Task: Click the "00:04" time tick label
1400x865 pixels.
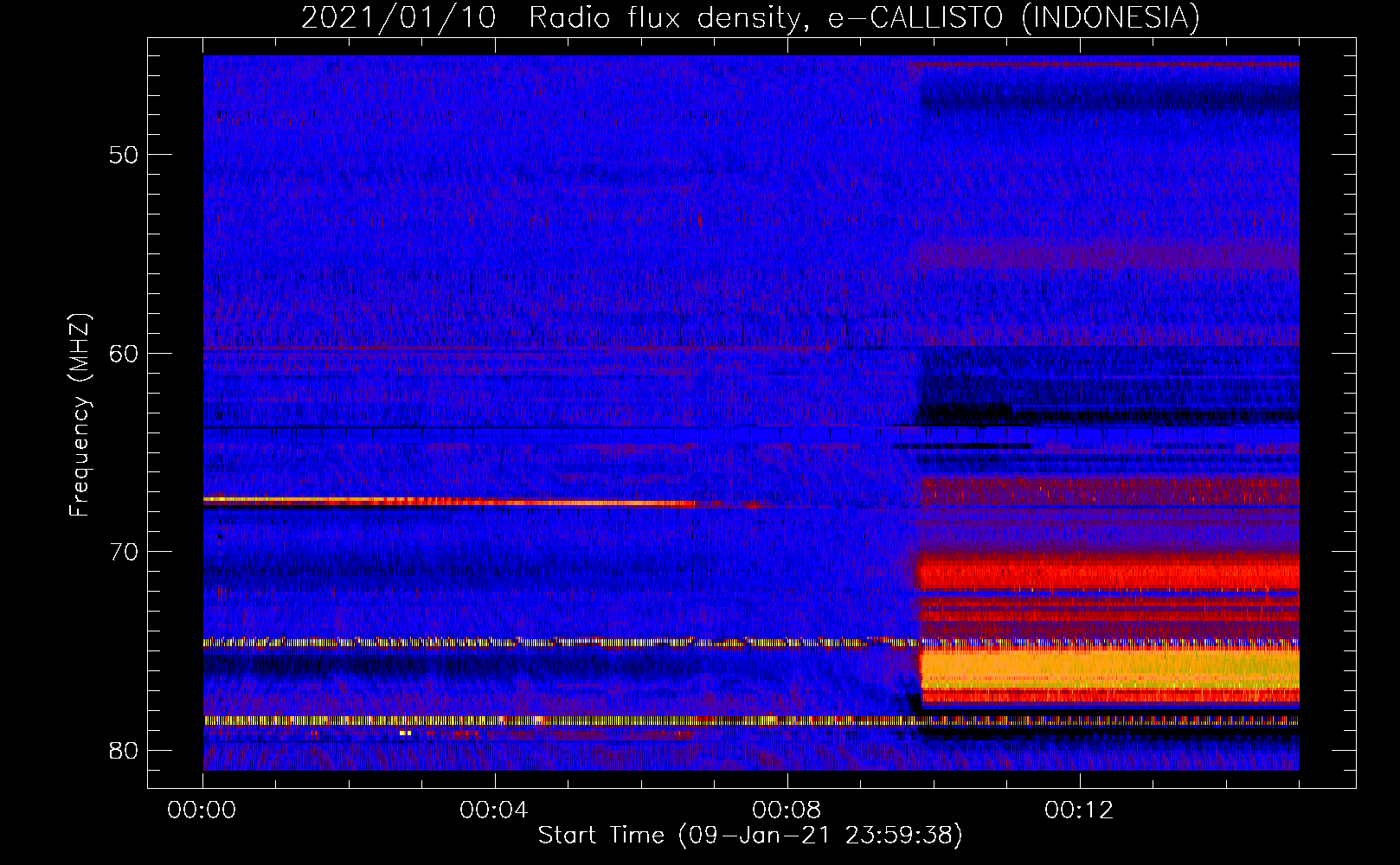Action: 494,811
